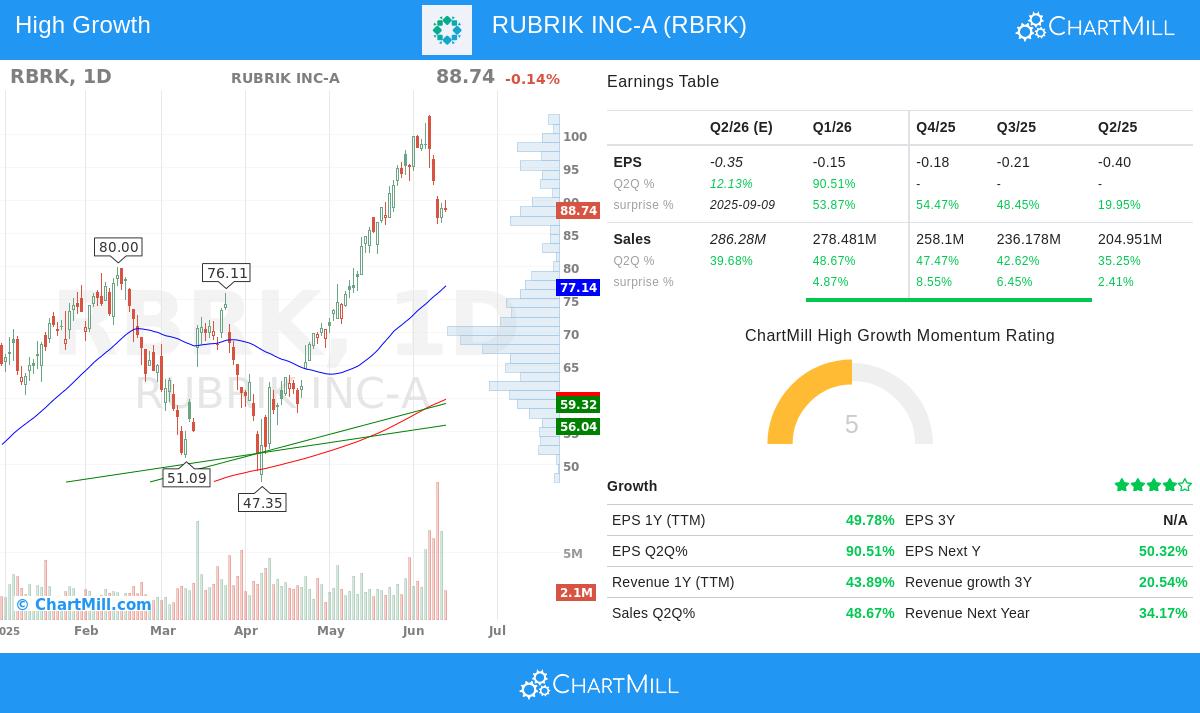Select the -0.14% daily change value

[x=532, y=79]
